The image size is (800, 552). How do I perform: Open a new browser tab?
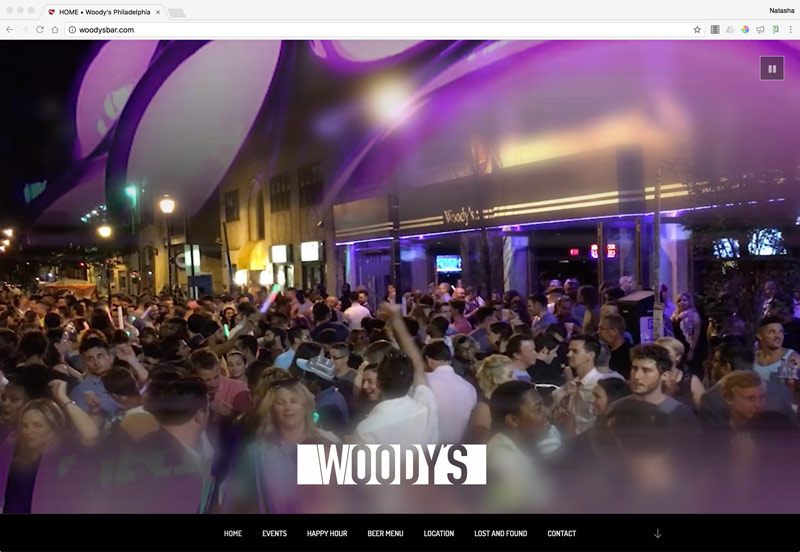coord(177,12)
